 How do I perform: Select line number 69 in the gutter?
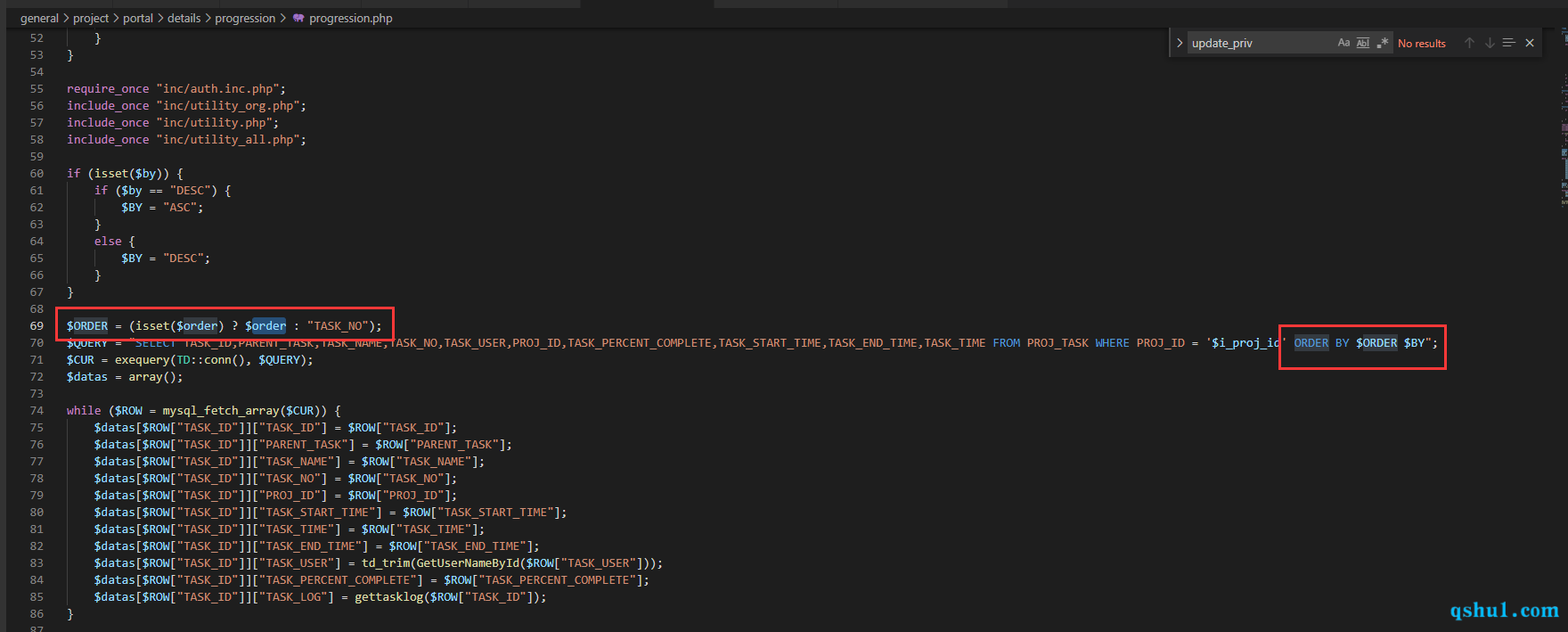click(x=37, y=325)
